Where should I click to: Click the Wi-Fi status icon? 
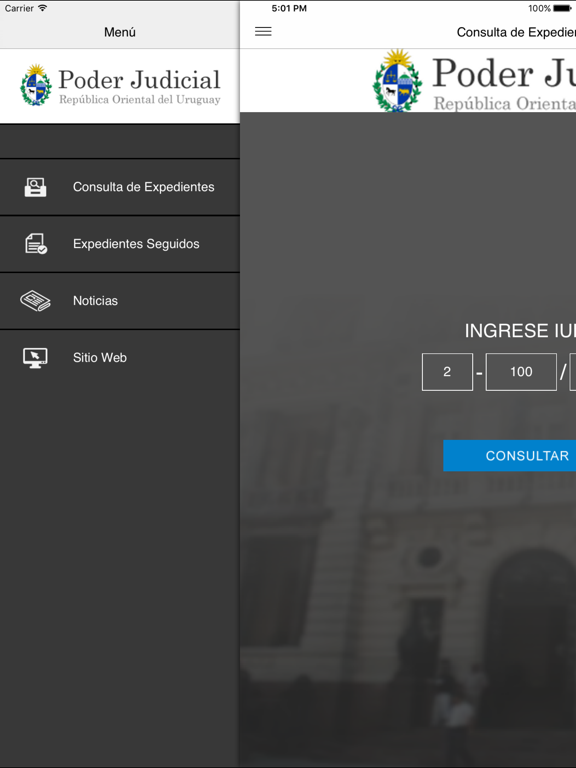coord(43,8)
